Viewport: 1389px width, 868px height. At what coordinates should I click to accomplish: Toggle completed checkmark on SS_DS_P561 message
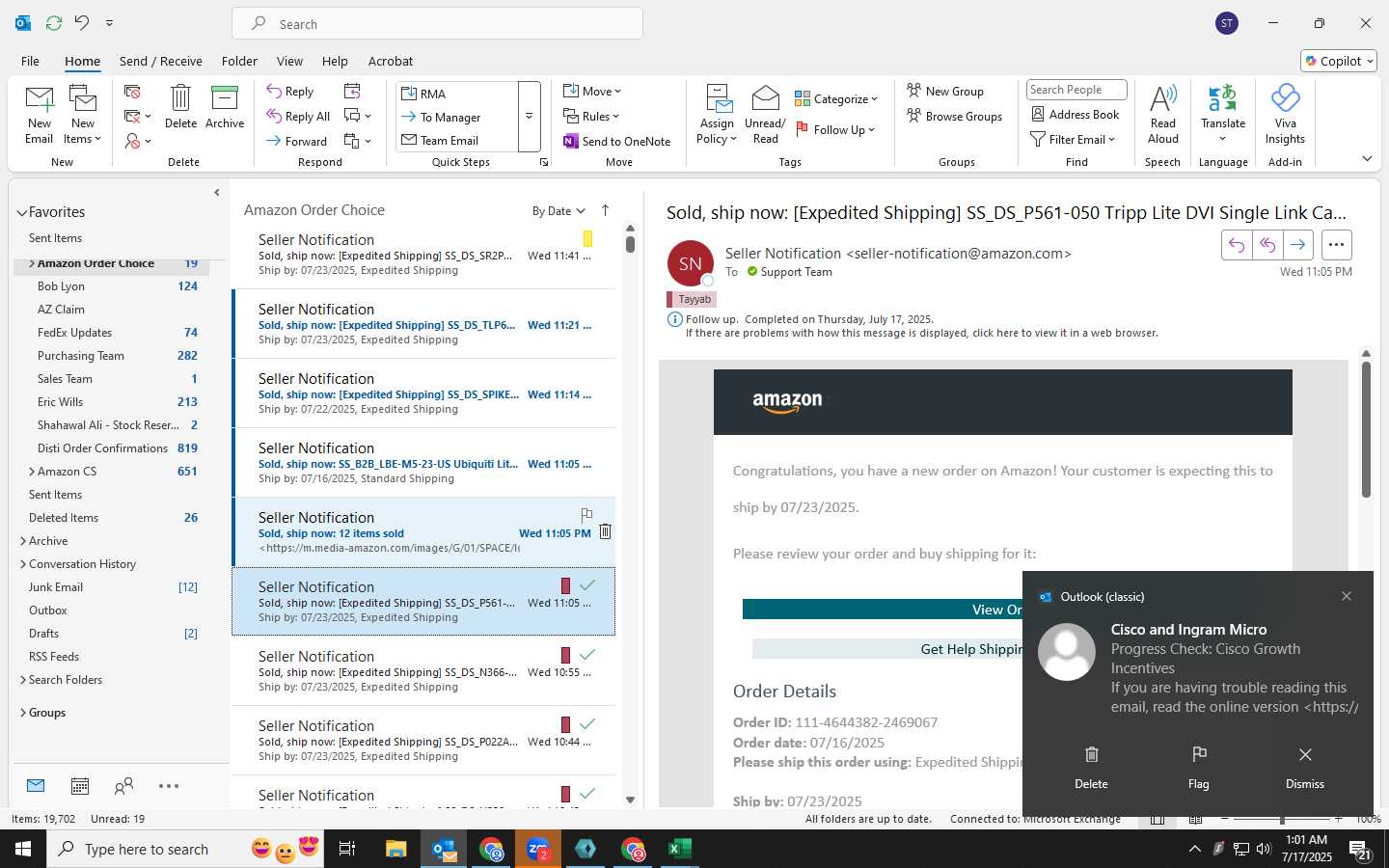pyautogui.click(x=587, y=584)
